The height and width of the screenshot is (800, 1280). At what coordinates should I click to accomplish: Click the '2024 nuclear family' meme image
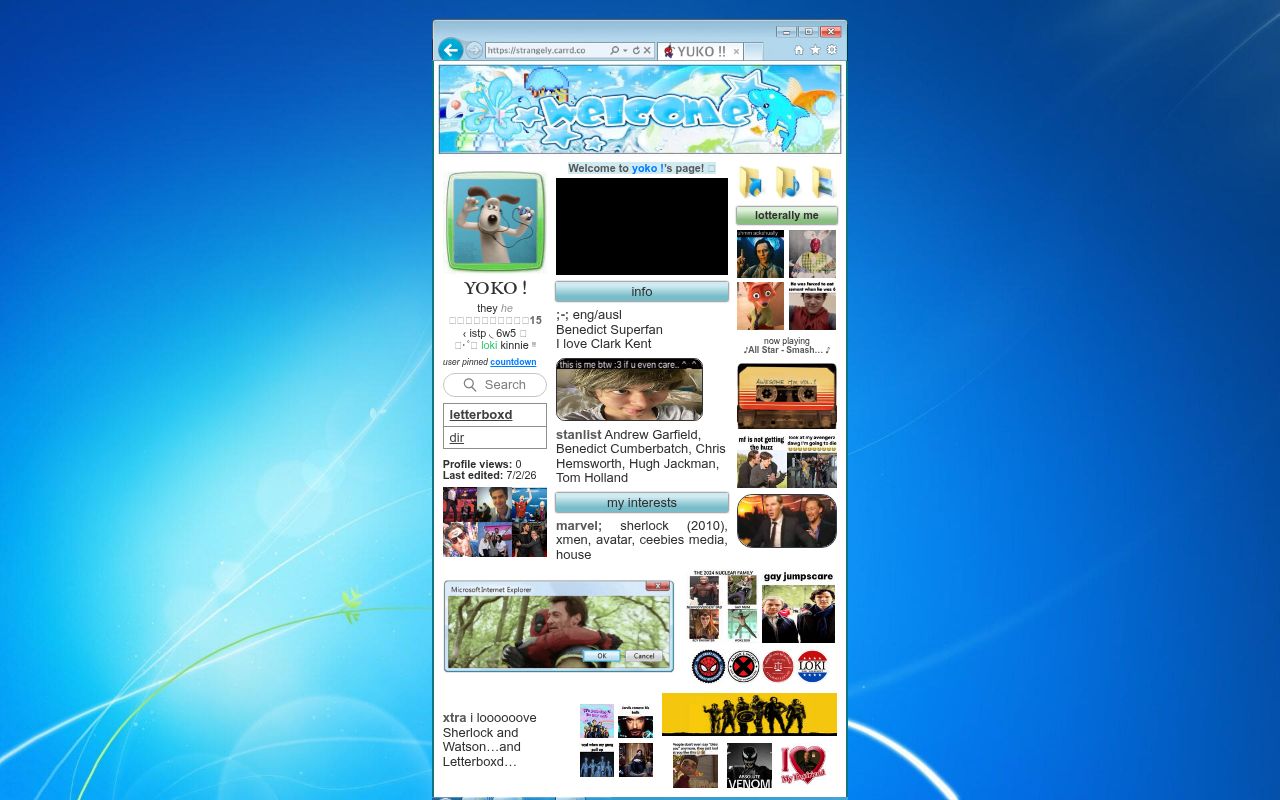pos(722,606)
